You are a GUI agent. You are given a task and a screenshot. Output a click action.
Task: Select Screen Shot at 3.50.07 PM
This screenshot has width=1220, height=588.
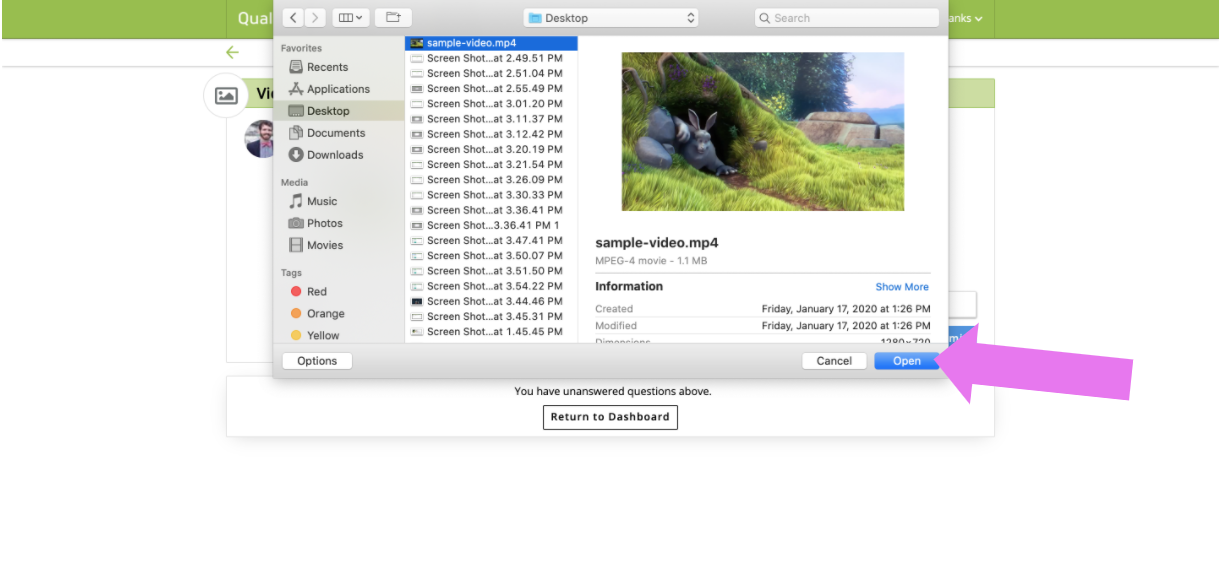tap(491, 255)
